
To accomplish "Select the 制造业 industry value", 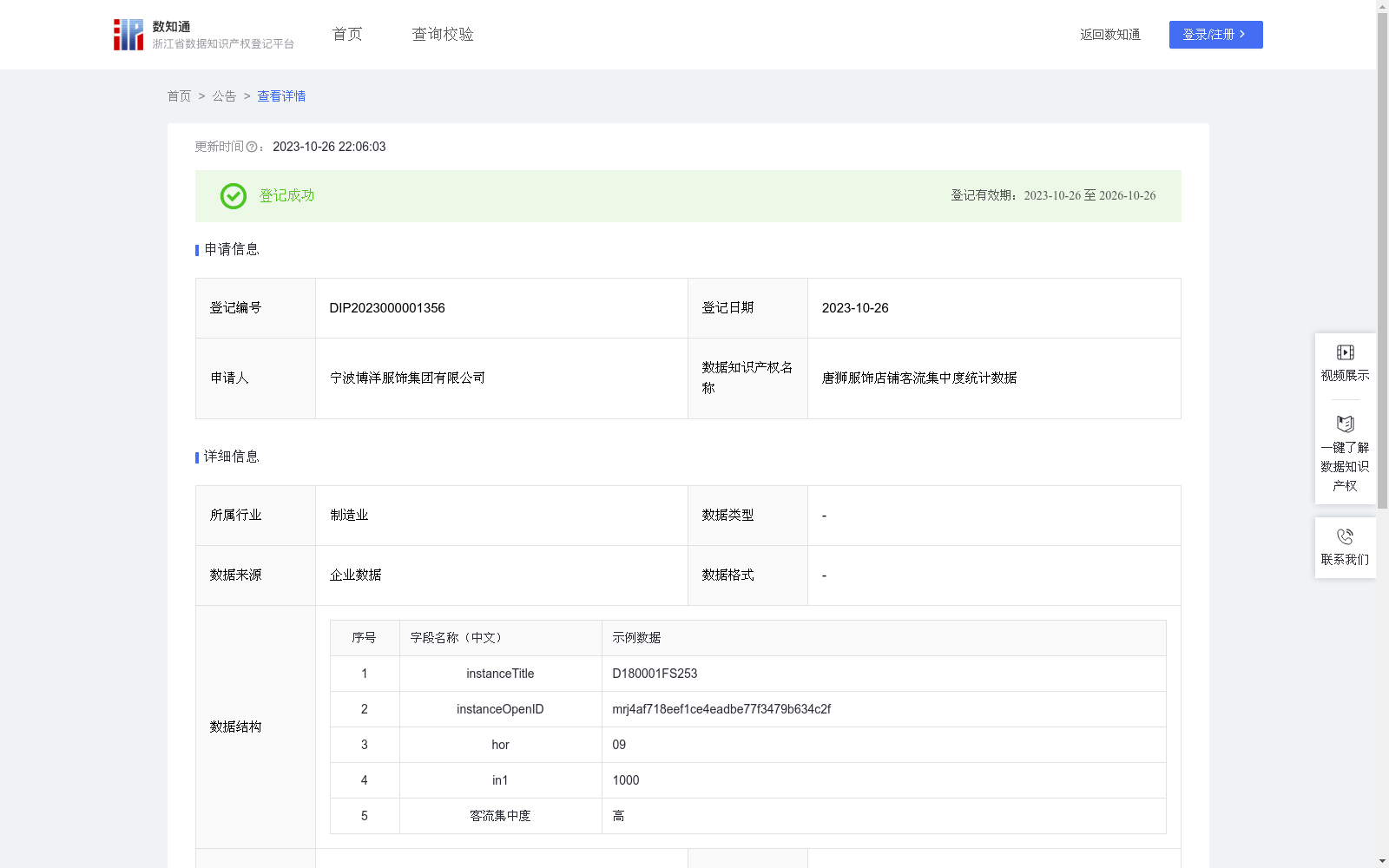I will (x=349, y=516).
